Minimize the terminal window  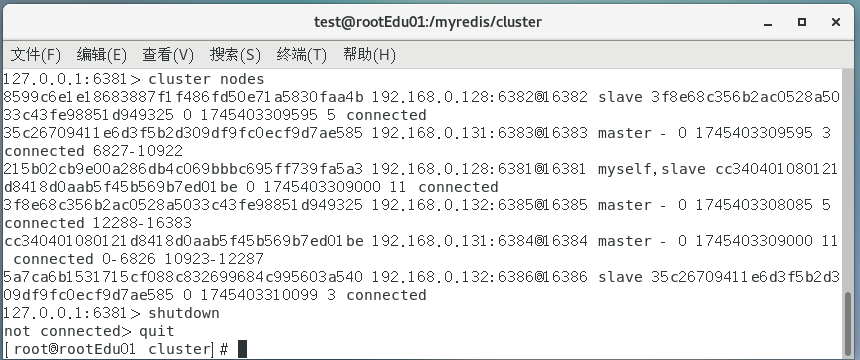tap(768, 22)
